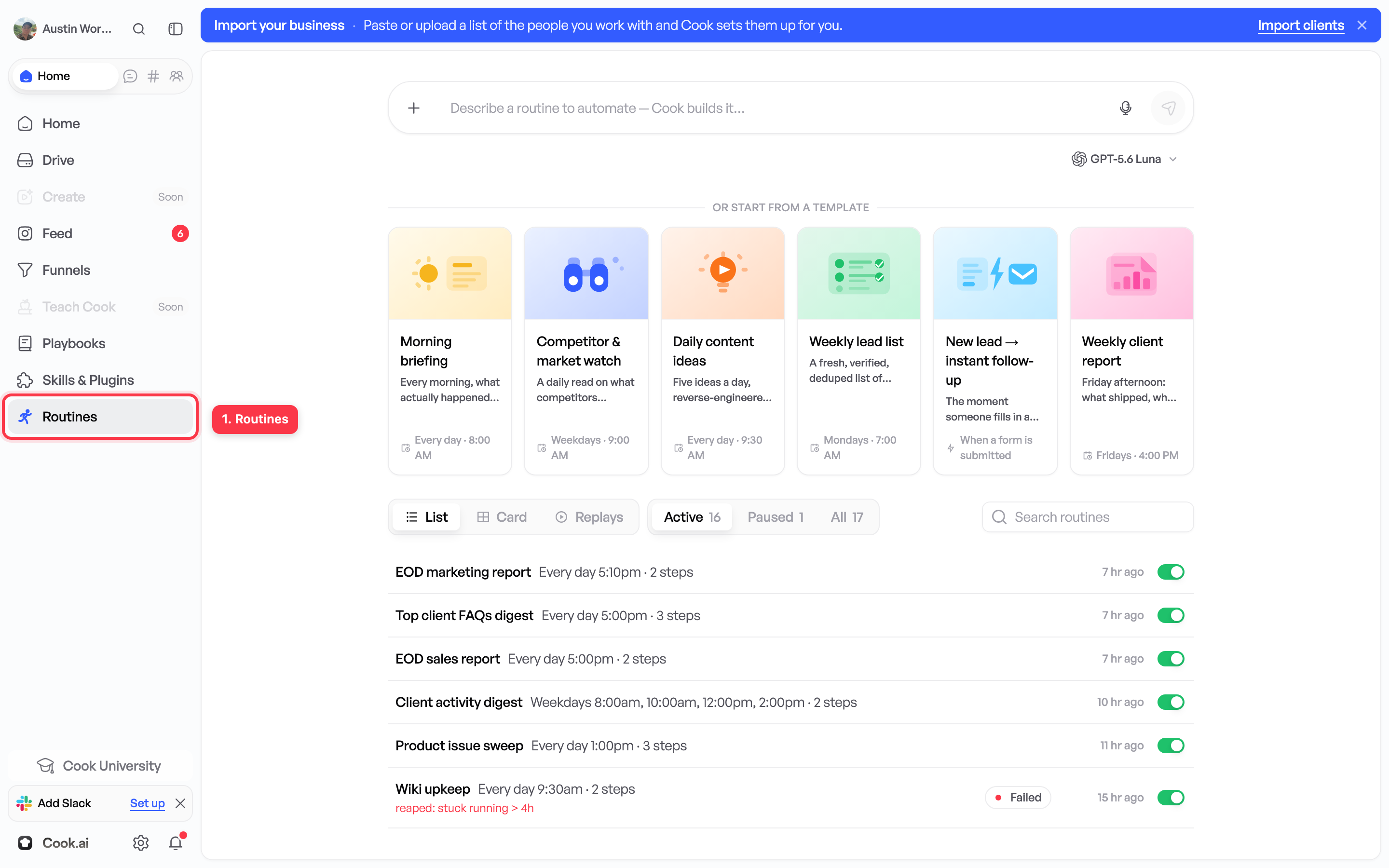Toggle off EOD marketing report routine
This screenshot has height=868, width=1389.
(1171, 572)
